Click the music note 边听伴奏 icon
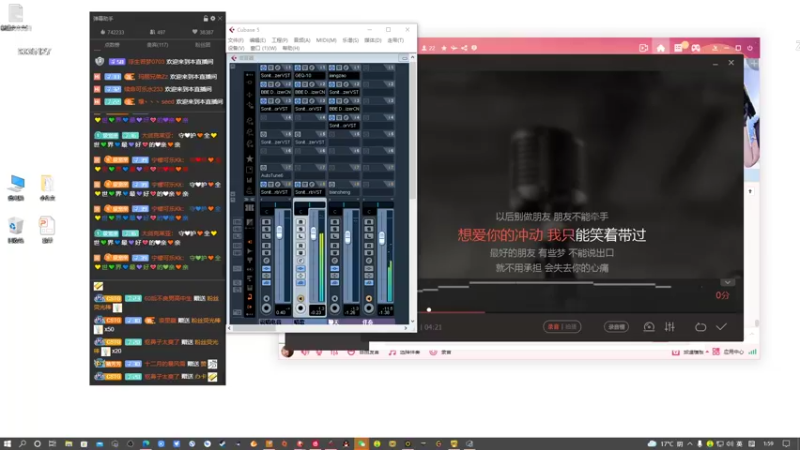The height and width of the screenshot is (450, 800). click(x=392, y=352)
